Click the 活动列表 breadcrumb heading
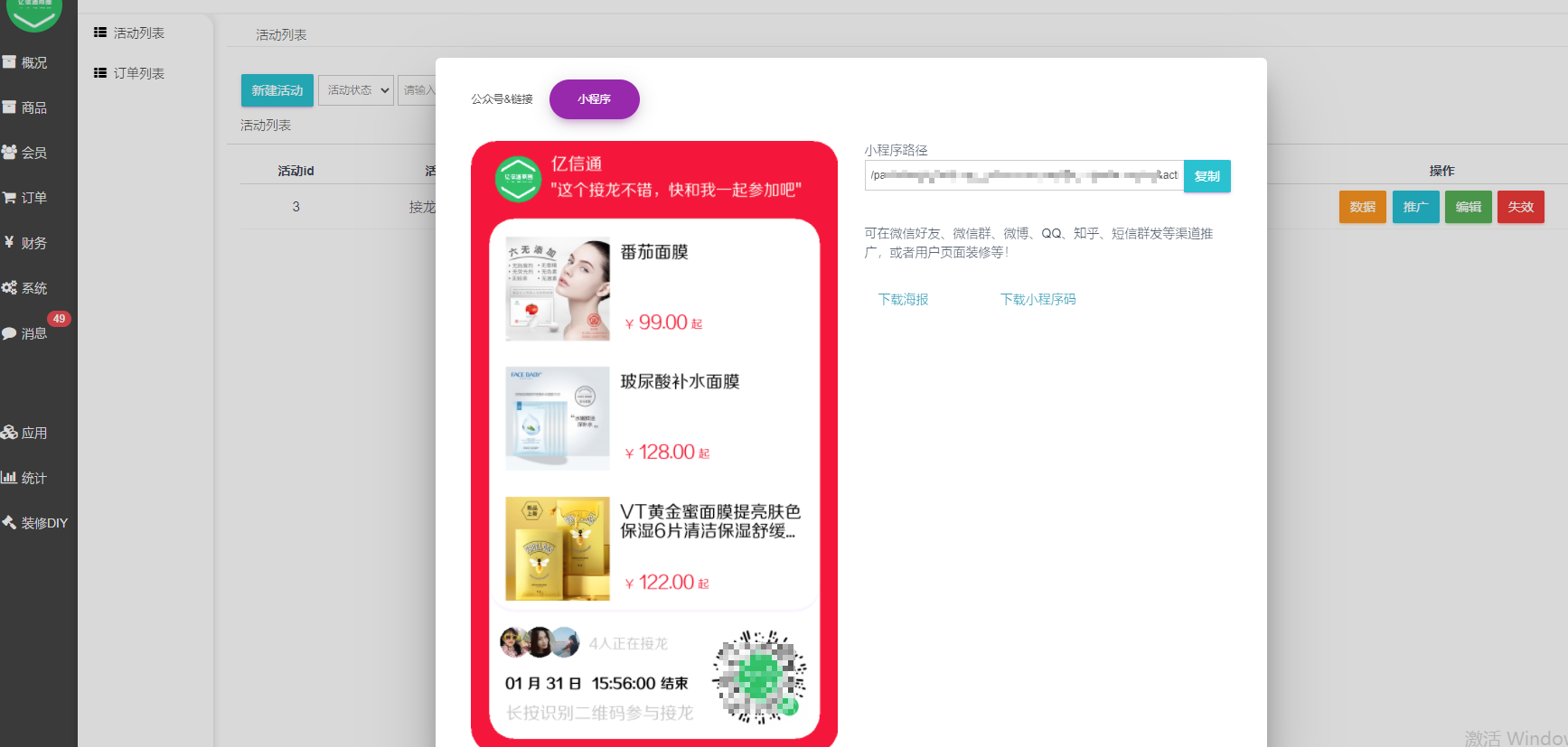 [x=281, y=34]
